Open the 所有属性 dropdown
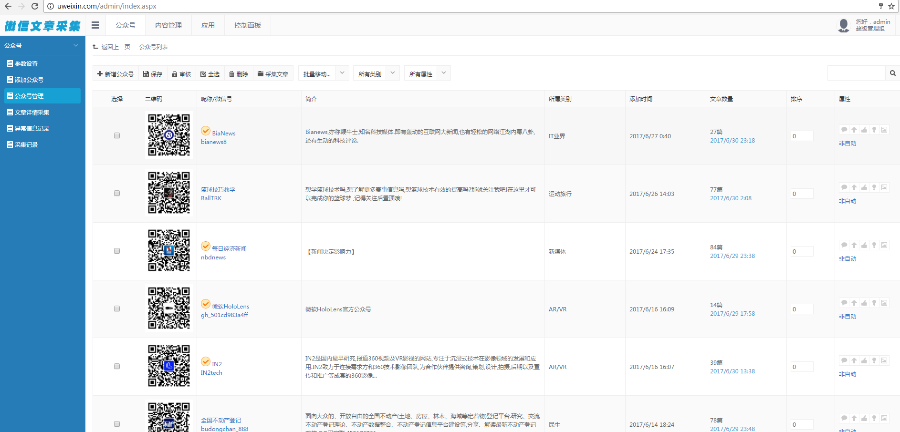 tap(428, 73)
